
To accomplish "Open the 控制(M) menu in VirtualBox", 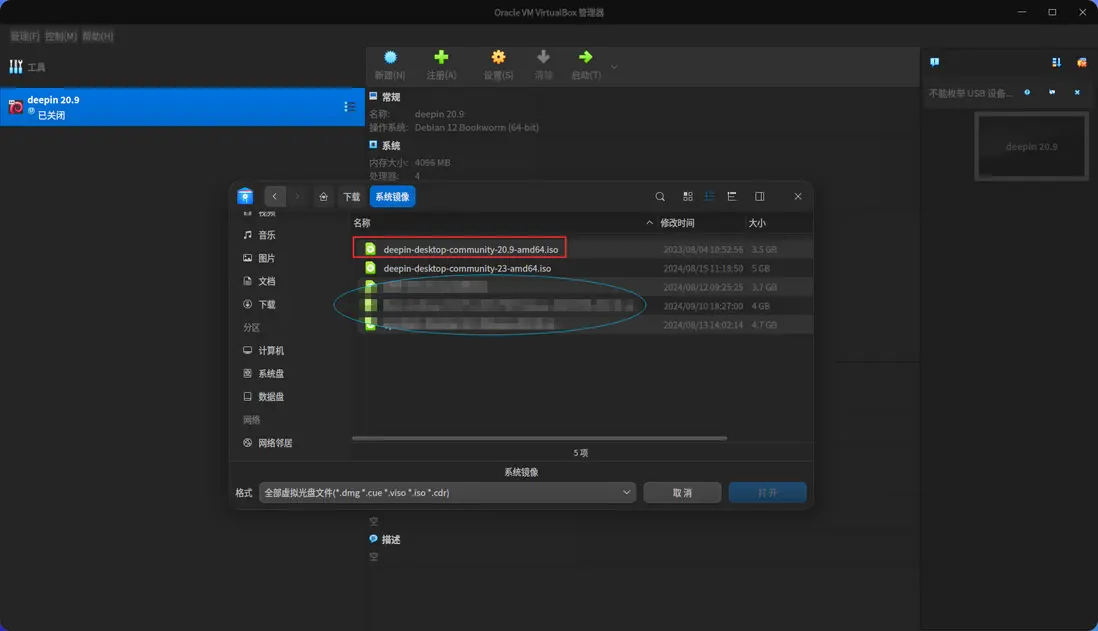I will (x=61, y=36).
